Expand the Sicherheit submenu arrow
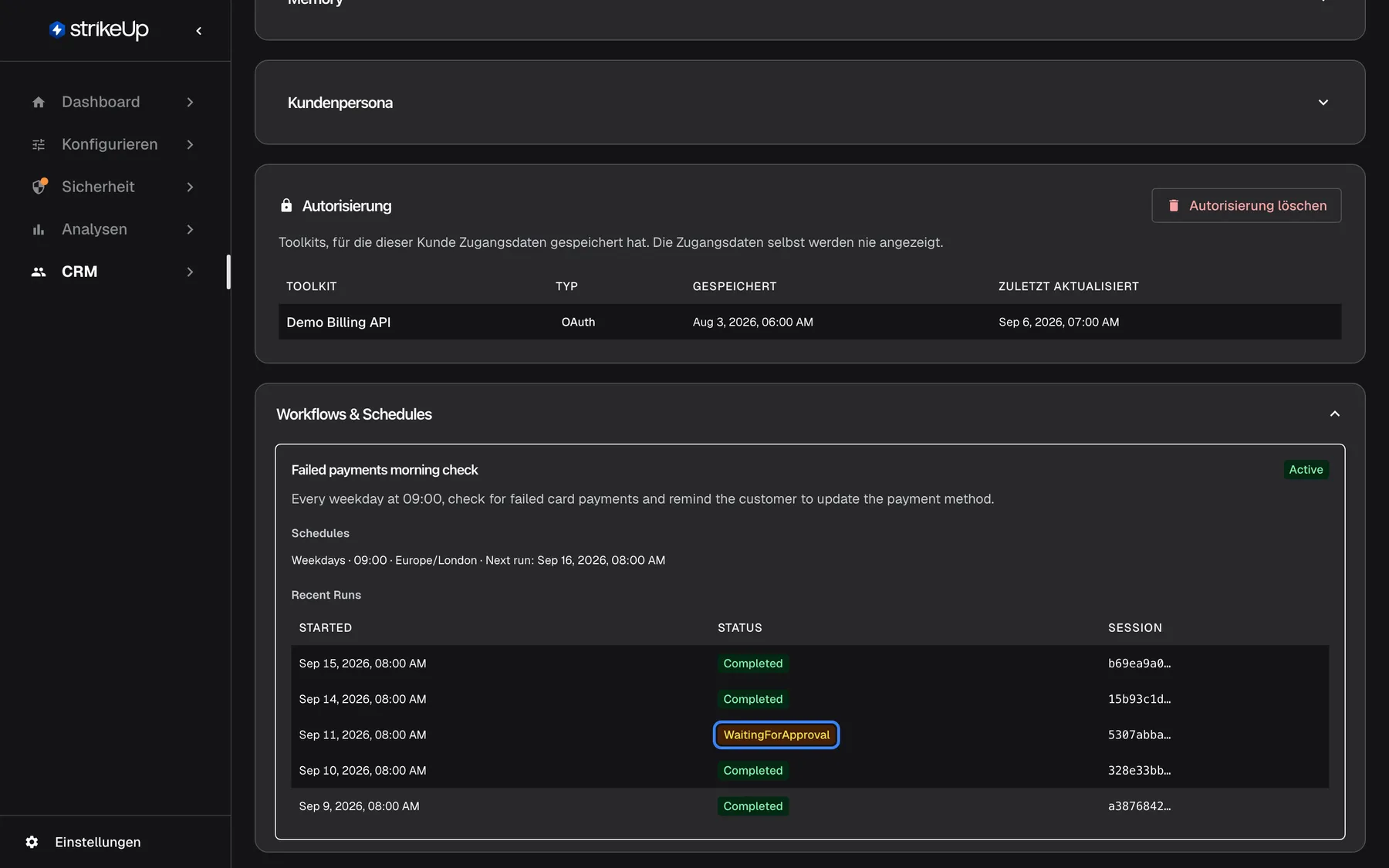 [x=190, y=187]
